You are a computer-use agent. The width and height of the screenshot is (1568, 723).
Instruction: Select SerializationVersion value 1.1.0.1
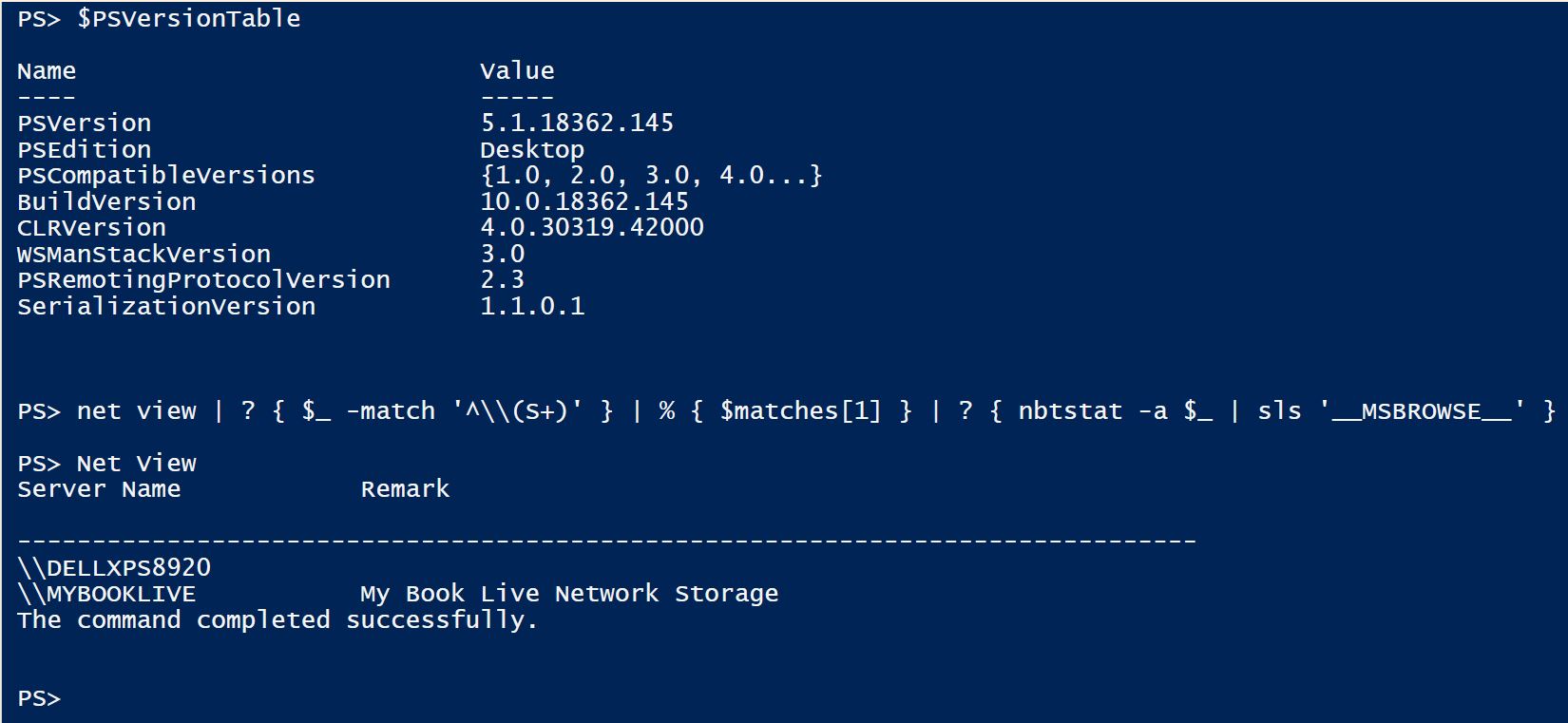point(532,306)
